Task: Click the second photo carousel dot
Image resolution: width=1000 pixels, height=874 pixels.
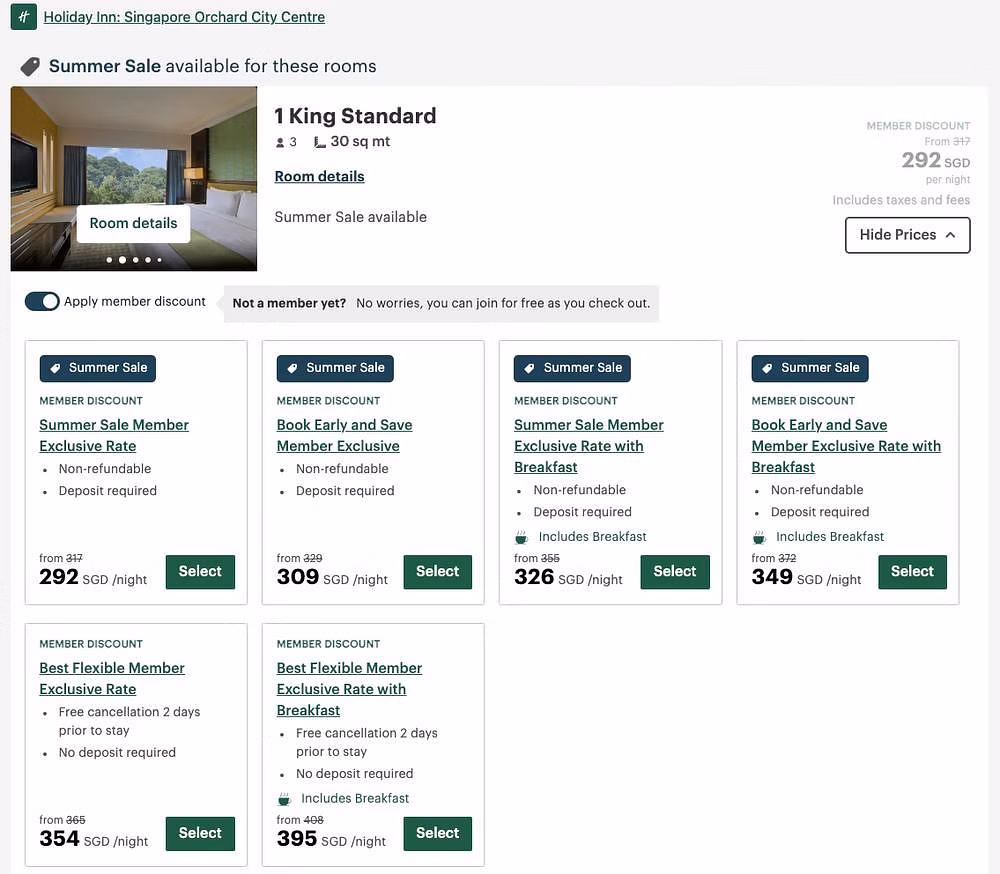Action: point(122,260)
